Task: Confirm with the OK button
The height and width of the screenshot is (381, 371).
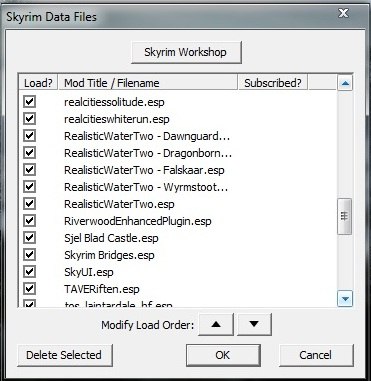Action: coord(223,355)
